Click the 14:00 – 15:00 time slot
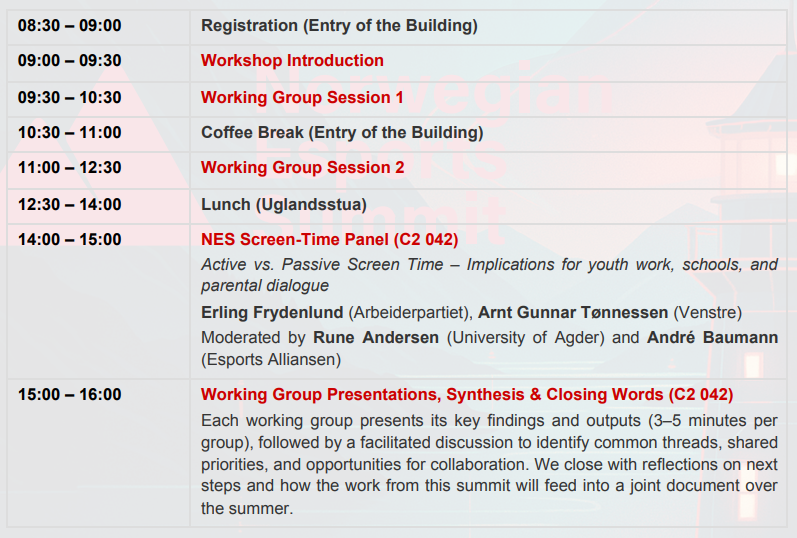The image size is (797, 538). [x=69, y=240]
